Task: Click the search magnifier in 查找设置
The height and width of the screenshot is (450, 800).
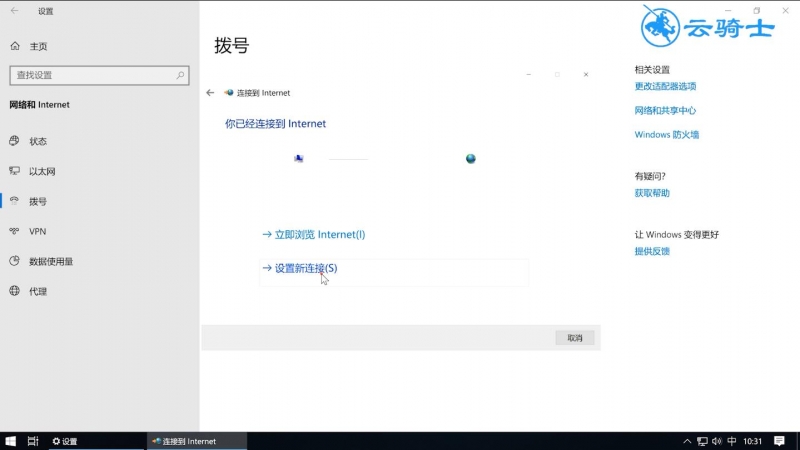Action: [180, 75]
